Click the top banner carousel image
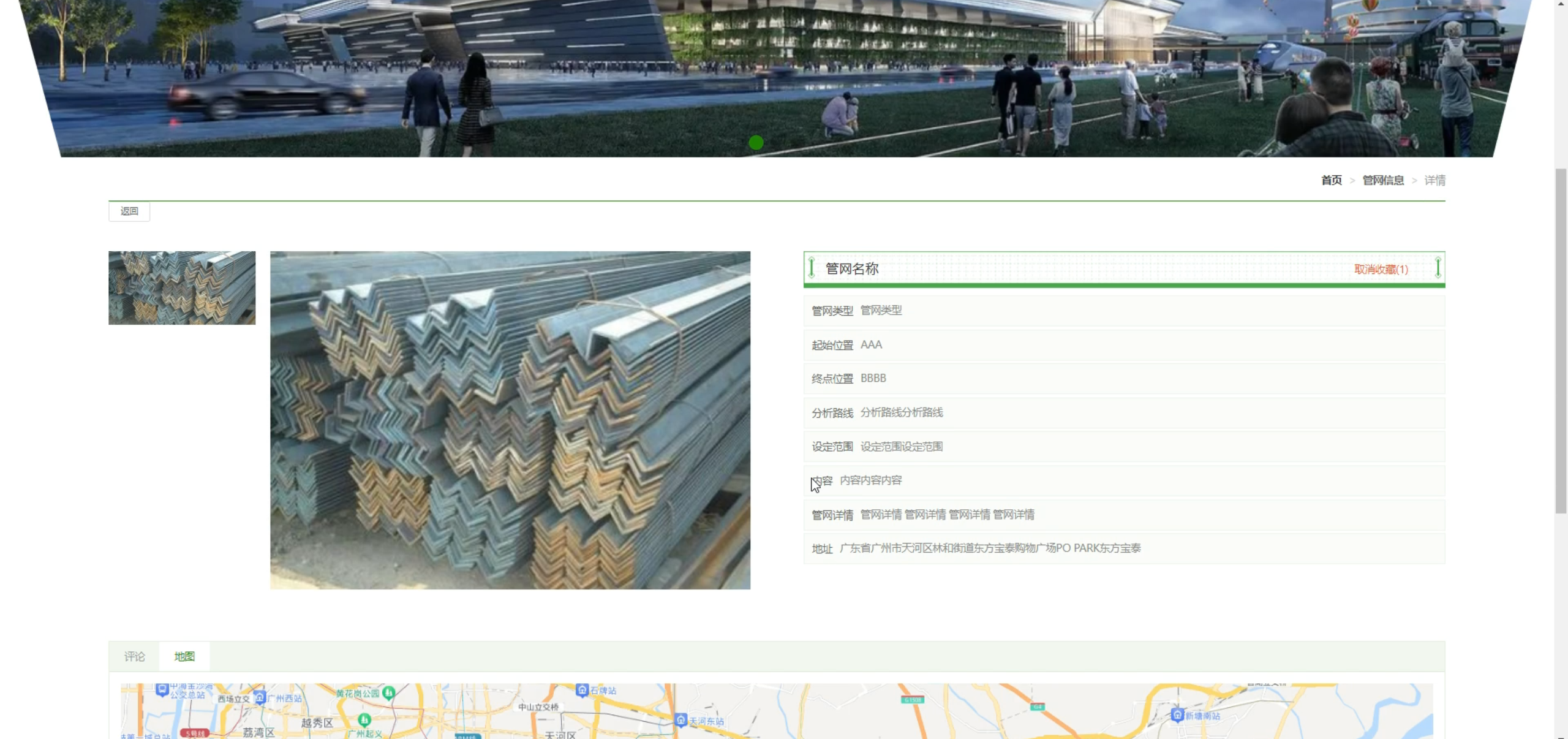The height and width of the screenshot is (739, 1568). coord(778,67)
